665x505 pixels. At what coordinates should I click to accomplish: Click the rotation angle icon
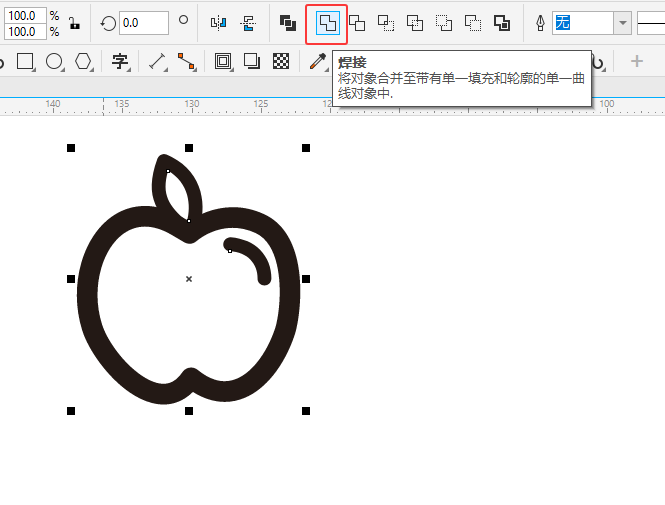pyautogui.click(x=108, y=23)
